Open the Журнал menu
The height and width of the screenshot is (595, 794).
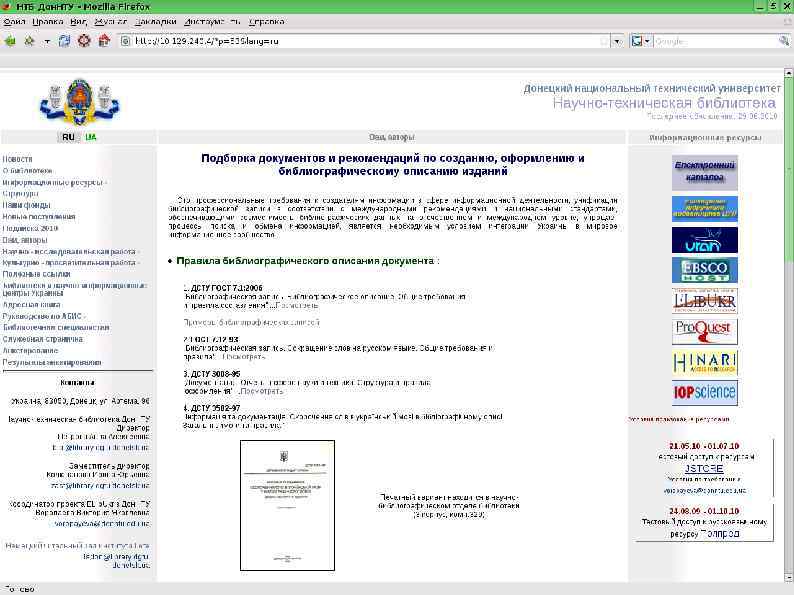pyautogui.click(x=110, y=22)
